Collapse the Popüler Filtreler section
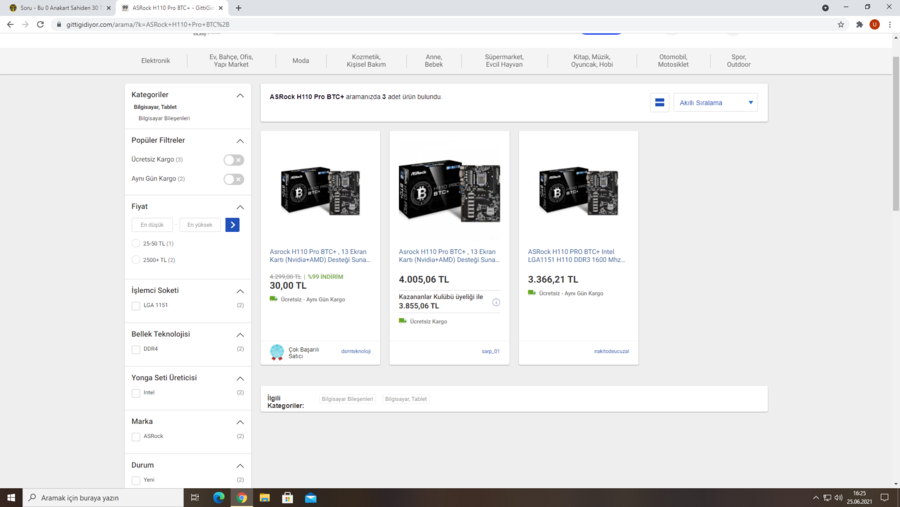Viewport: 900px width, 507px height. tap(240, 141)
